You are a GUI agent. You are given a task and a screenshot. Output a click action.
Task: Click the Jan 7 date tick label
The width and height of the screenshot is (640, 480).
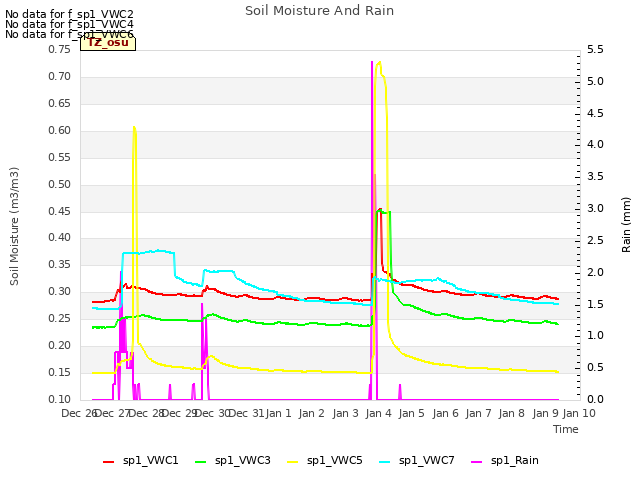tap(478, 413)
